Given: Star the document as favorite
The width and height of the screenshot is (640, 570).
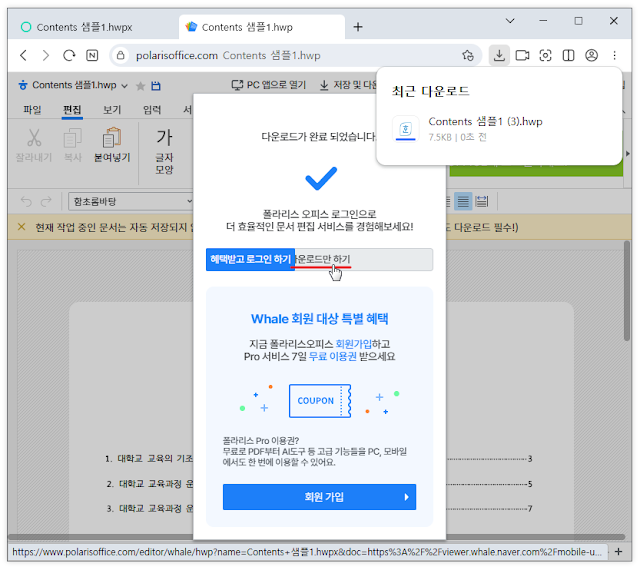Looking at the screenshot, I should point(140,86).
